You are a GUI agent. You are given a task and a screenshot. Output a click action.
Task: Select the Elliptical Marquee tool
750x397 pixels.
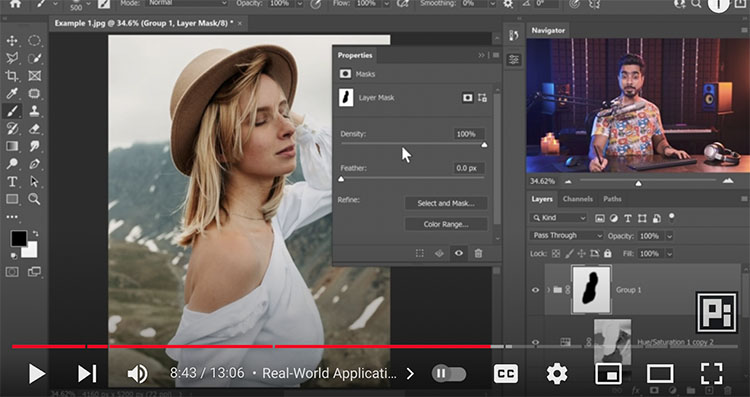click(34, 41)
